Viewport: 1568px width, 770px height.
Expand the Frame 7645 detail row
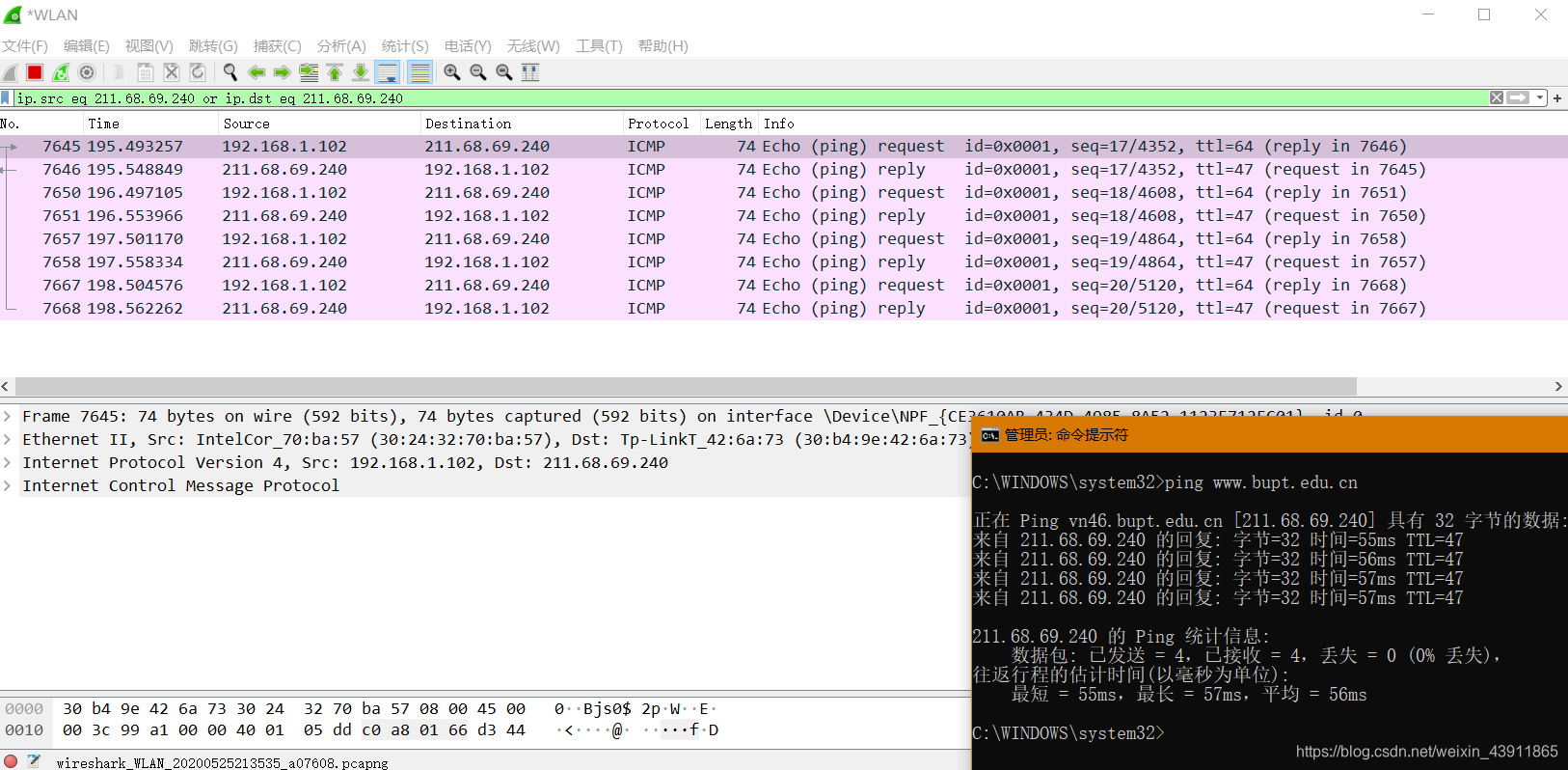coord(8,416)
